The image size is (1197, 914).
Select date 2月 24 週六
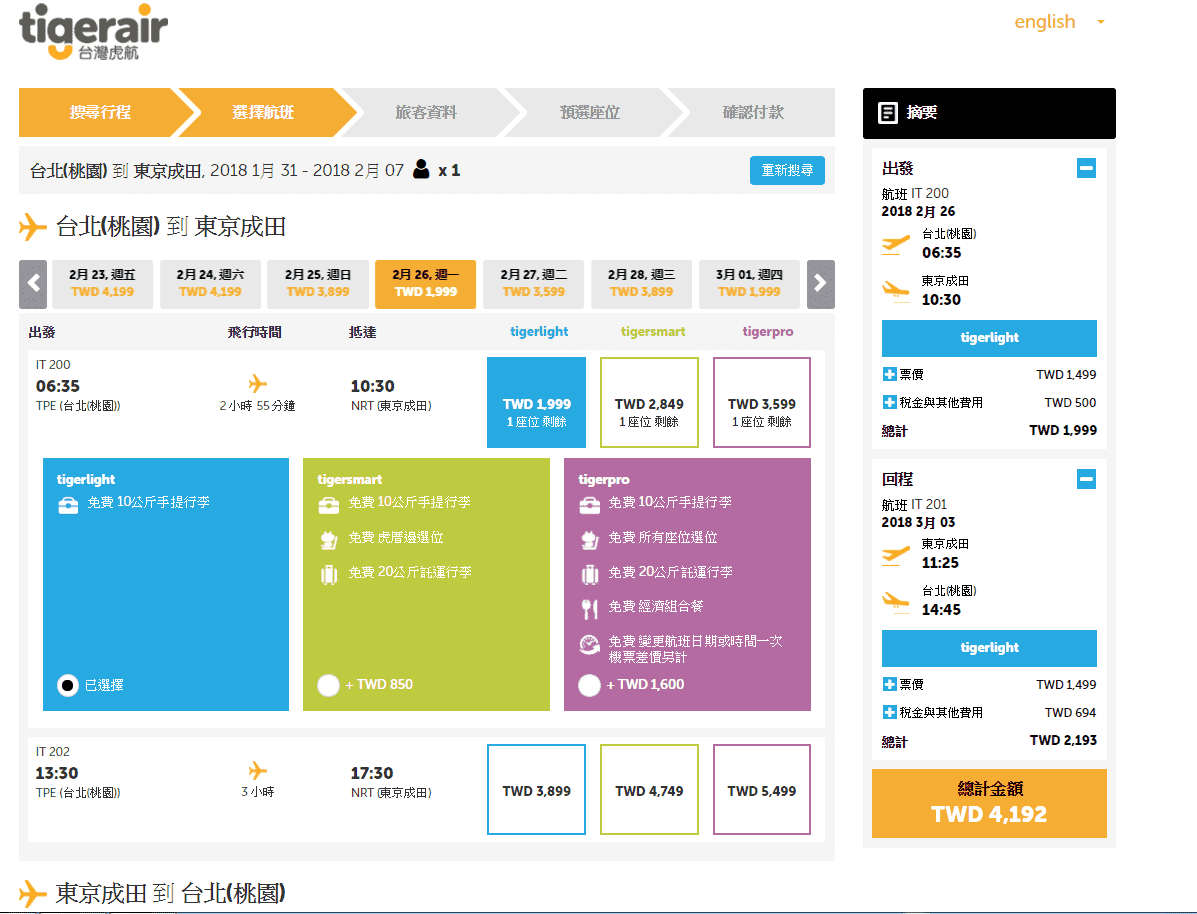(210, 284)
